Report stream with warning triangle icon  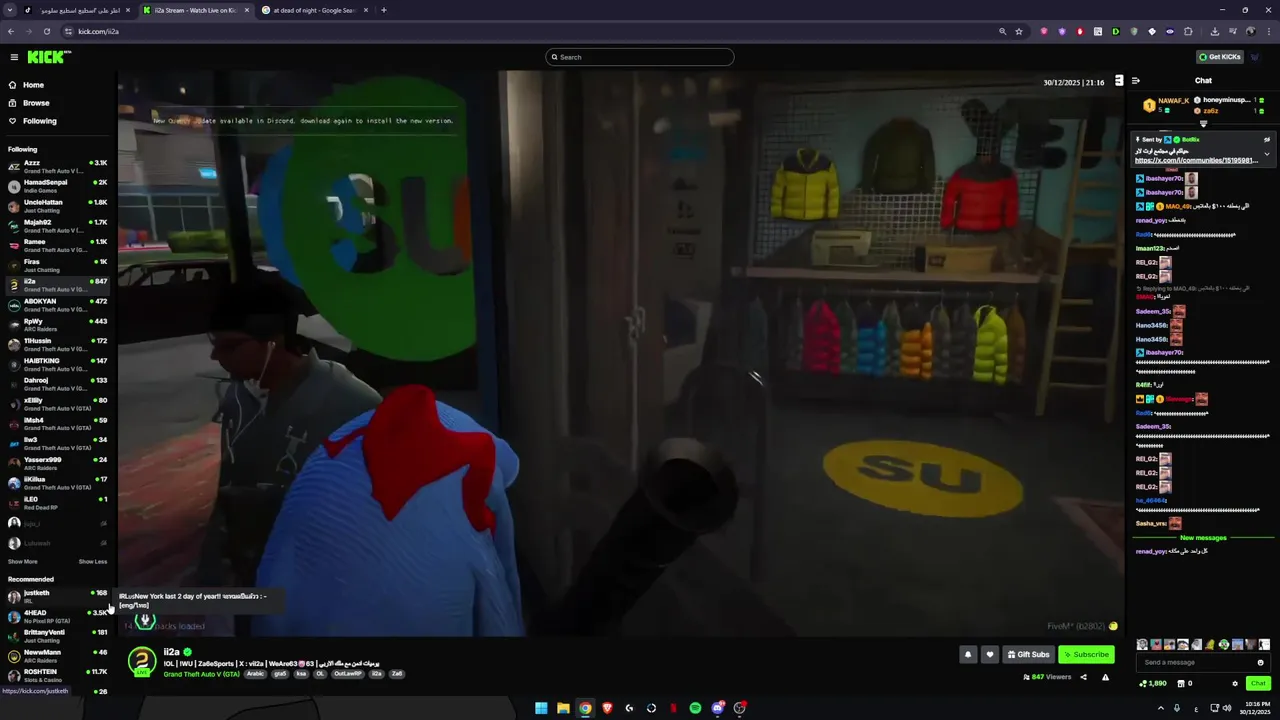pyautogui.click(x=1105, y=677)
